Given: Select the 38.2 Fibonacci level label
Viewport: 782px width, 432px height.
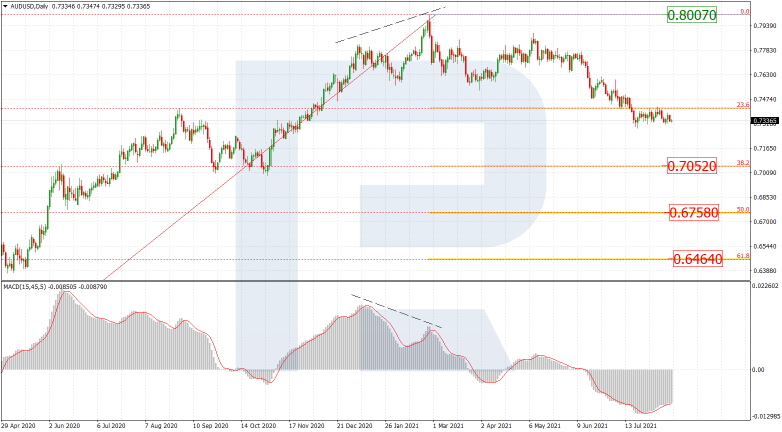Looking at the screenshot, I should point(743,163).
